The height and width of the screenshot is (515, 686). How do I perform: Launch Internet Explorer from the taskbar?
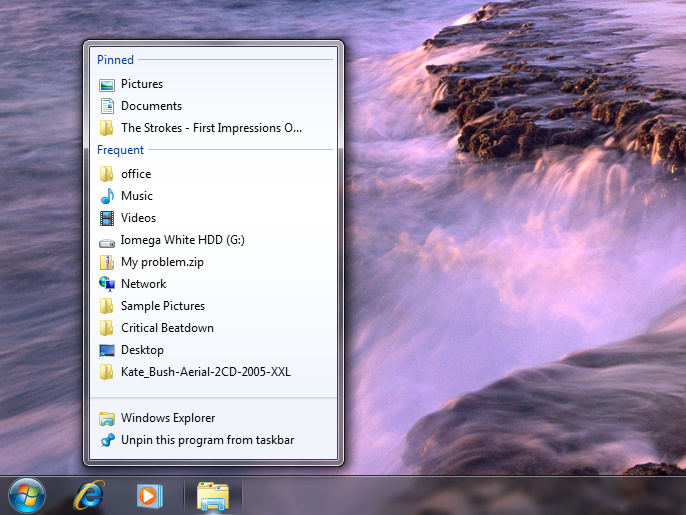pyautogui.click(x=91, y=495)
